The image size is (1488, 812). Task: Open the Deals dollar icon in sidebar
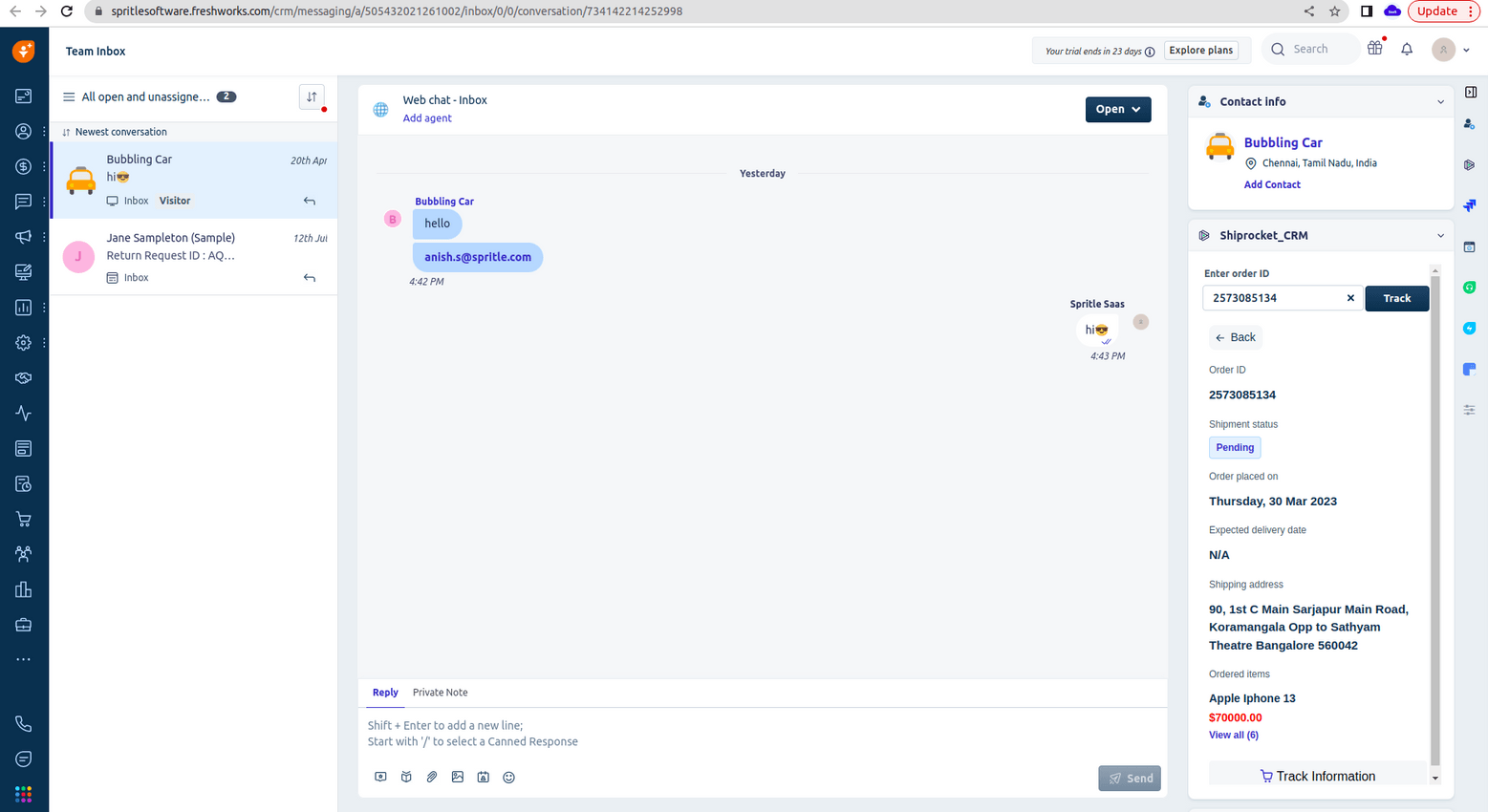pos(24,166)
